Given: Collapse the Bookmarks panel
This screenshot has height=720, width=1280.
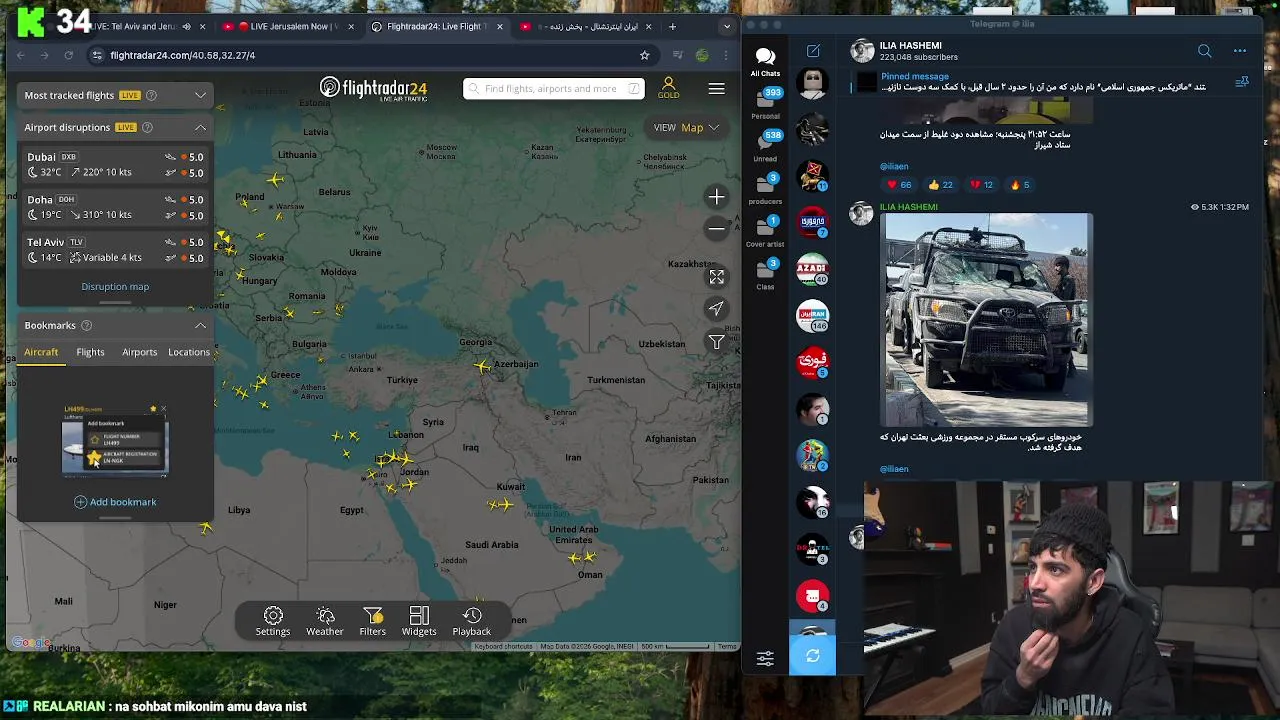Looking at the screenshot, I should point(200,325).
